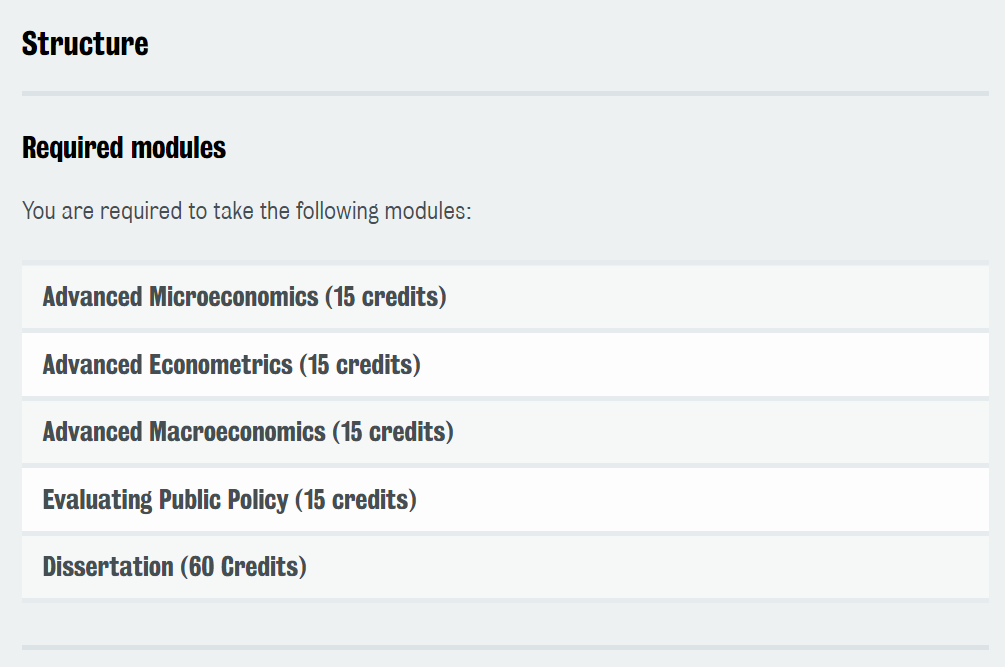This screenshot has width=1005, height=667.
Task: Click the divider line under Structure heading
Action: click(x=505, y=94)
